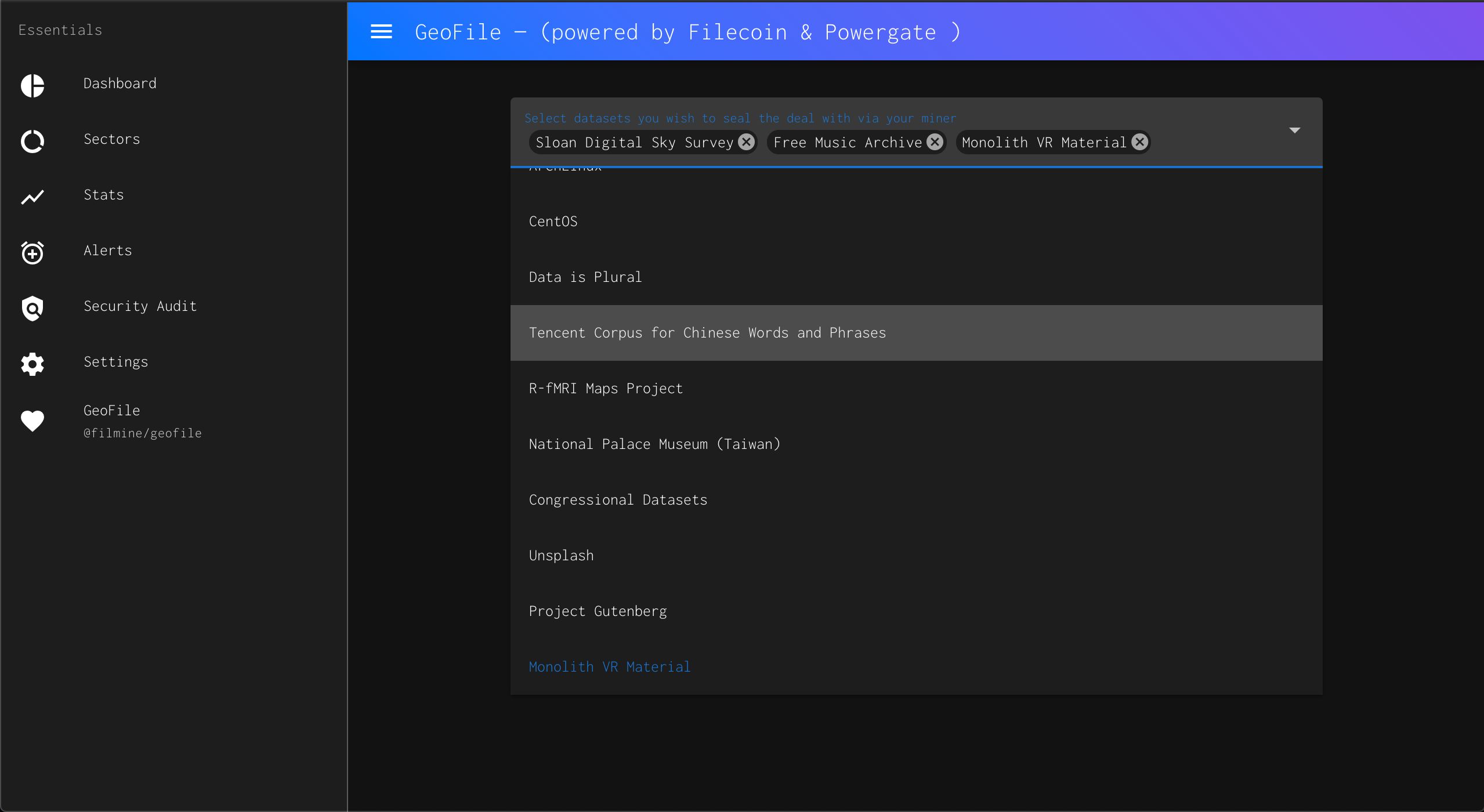
Task: Click the Dashboard icon in sidebar
Action: (x=32, y=84)
